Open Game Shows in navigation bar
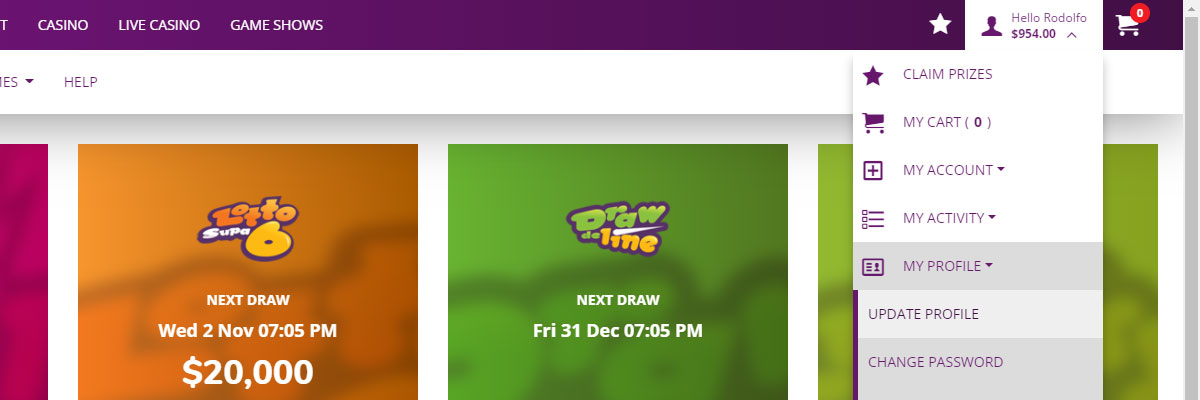 276,25
